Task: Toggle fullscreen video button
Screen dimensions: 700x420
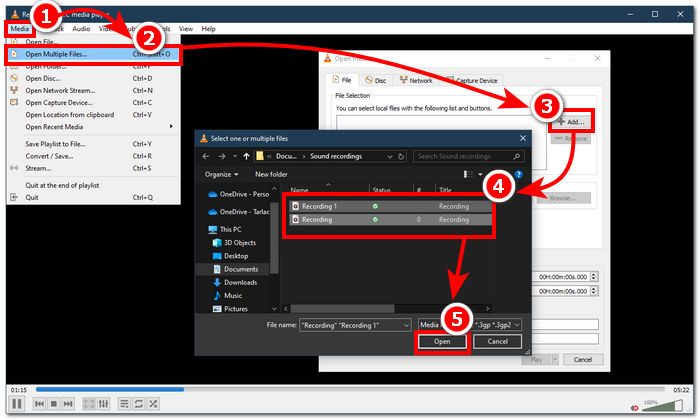Action: click(89, 404)
